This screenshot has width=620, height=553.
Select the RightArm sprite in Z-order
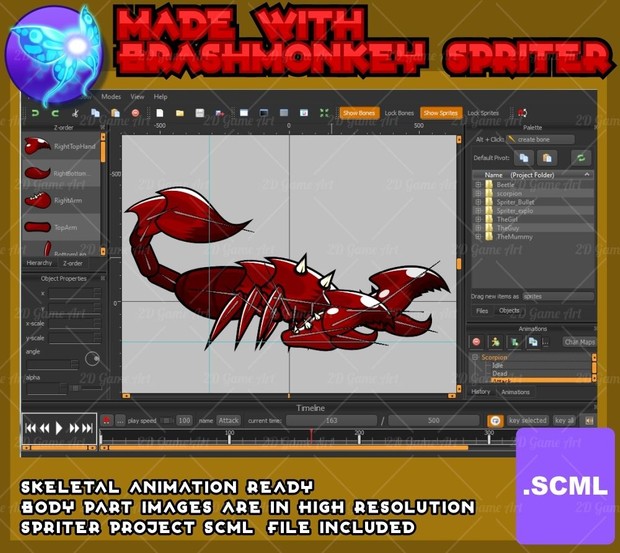pos(61,200)
